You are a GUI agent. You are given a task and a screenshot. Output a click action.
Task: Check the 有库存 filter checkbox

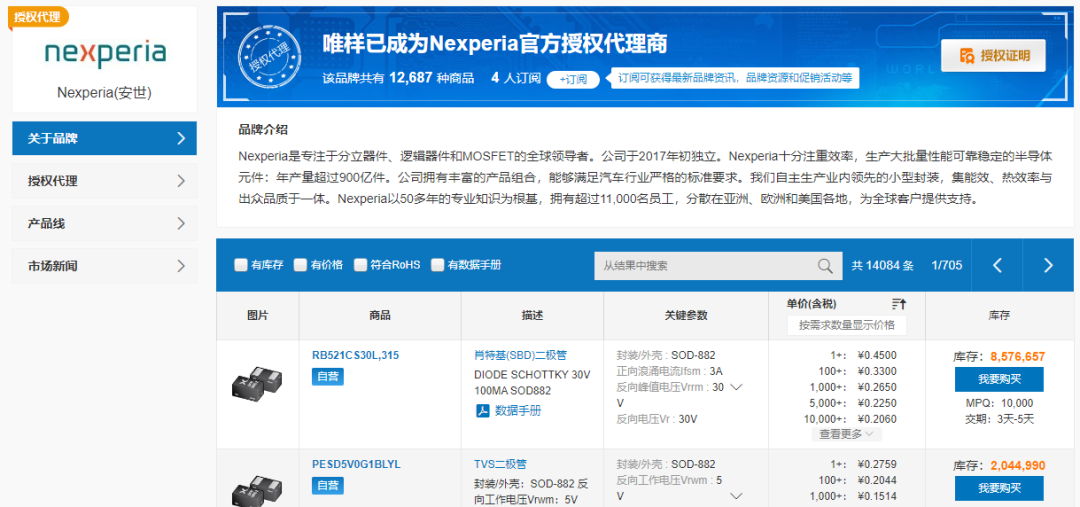pyautogui.click(x=240, y=265)
